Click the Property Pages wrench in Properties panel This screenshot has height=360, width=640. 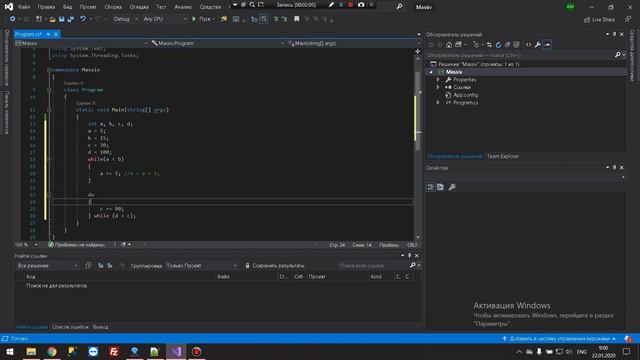(x=452, y=187)
